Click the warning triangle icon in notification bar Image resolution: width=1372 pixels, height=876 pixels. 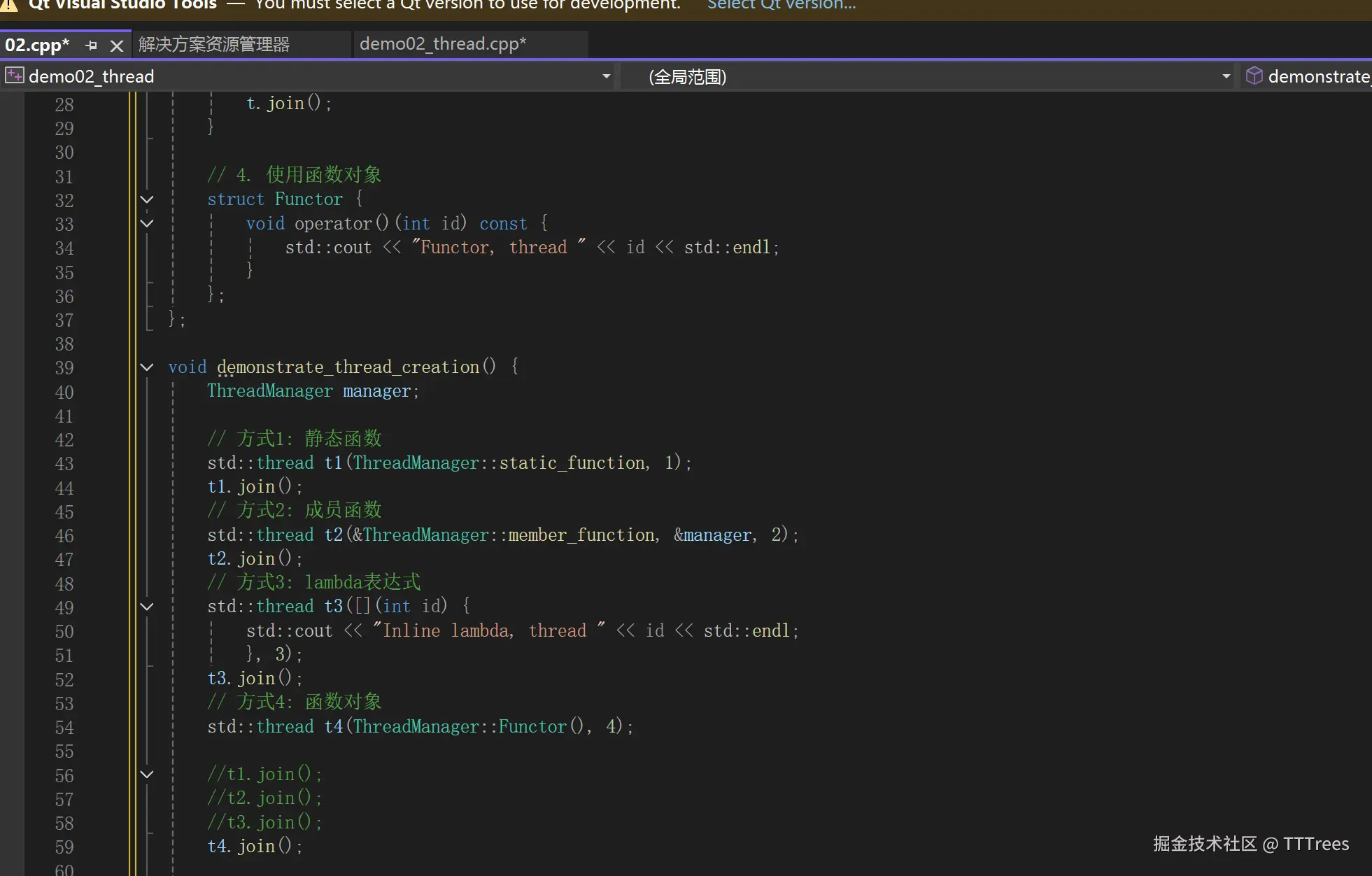pos(8,5)
